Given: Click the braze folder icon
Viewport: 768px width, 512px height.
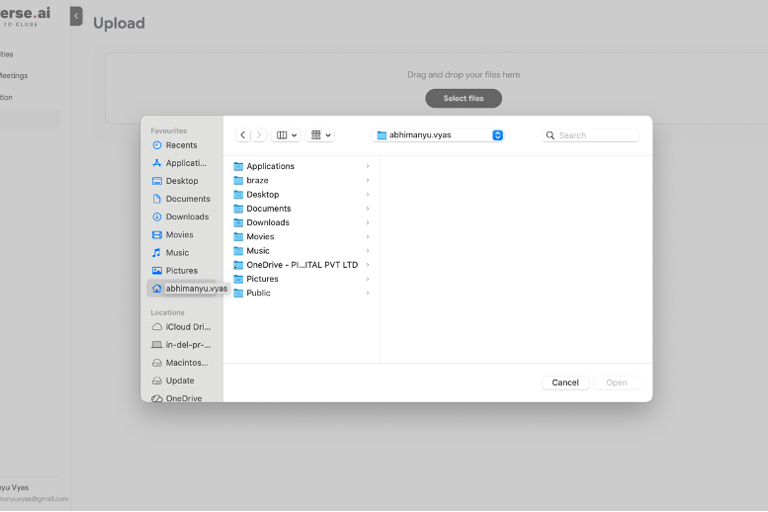Looking at the screenshot, I should [239, 180].
